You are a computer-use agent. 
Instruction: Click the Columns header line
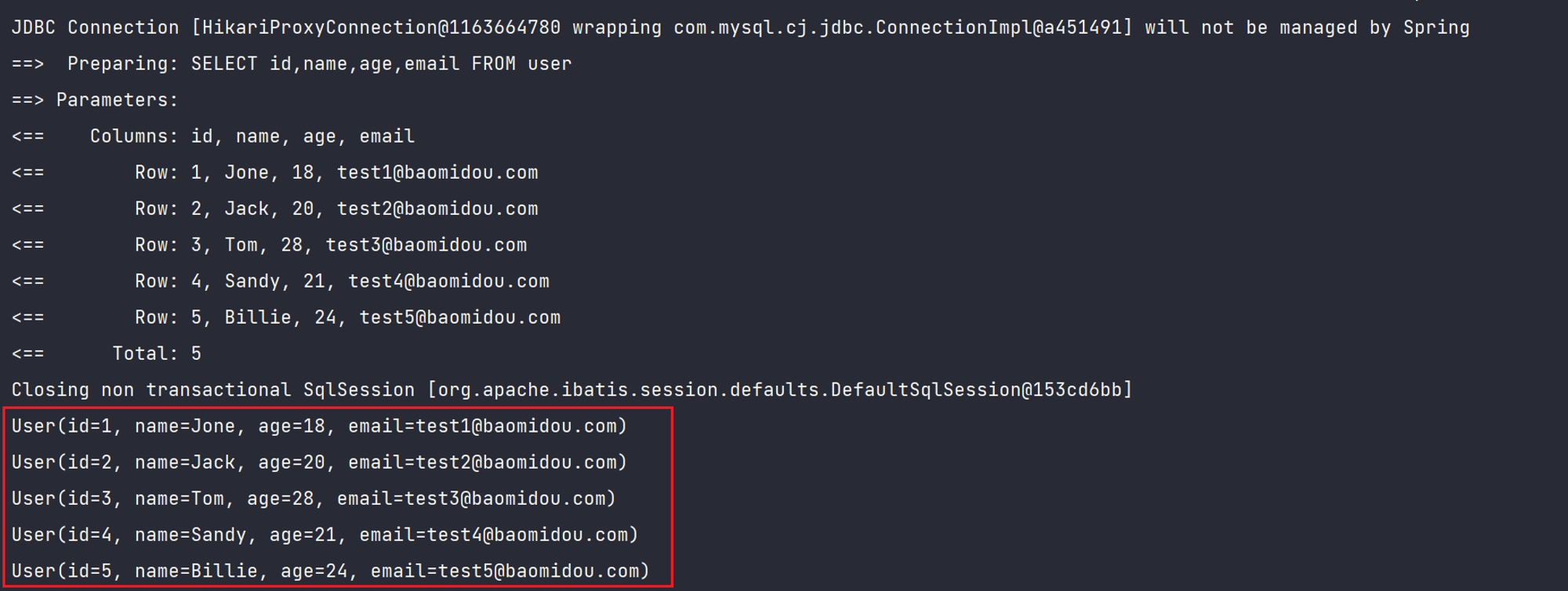pyautogui.click(x=213, y=136)
